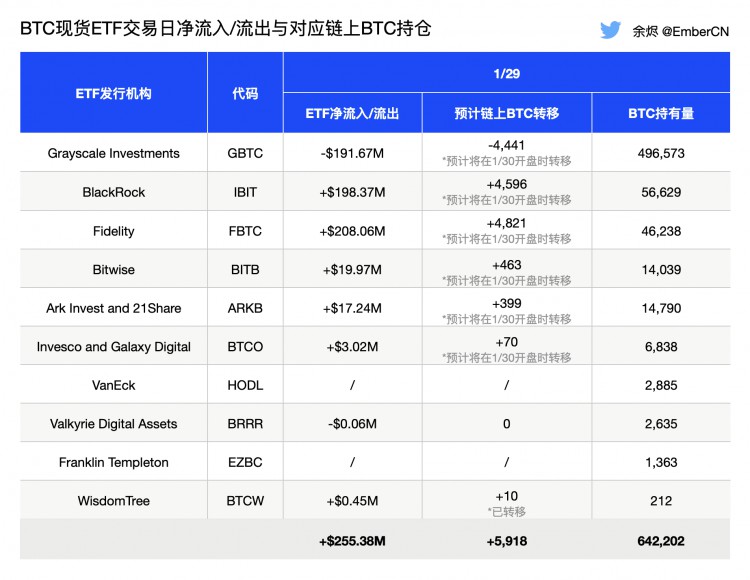
Task: Click the Twitter bird icon
Action: click(610, 30)
